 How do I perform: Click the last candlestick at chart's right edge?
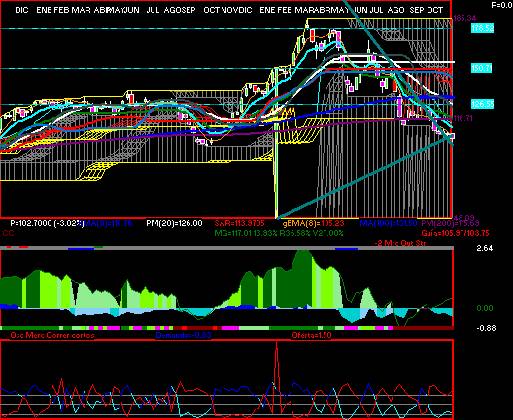[x=452, y=136]
